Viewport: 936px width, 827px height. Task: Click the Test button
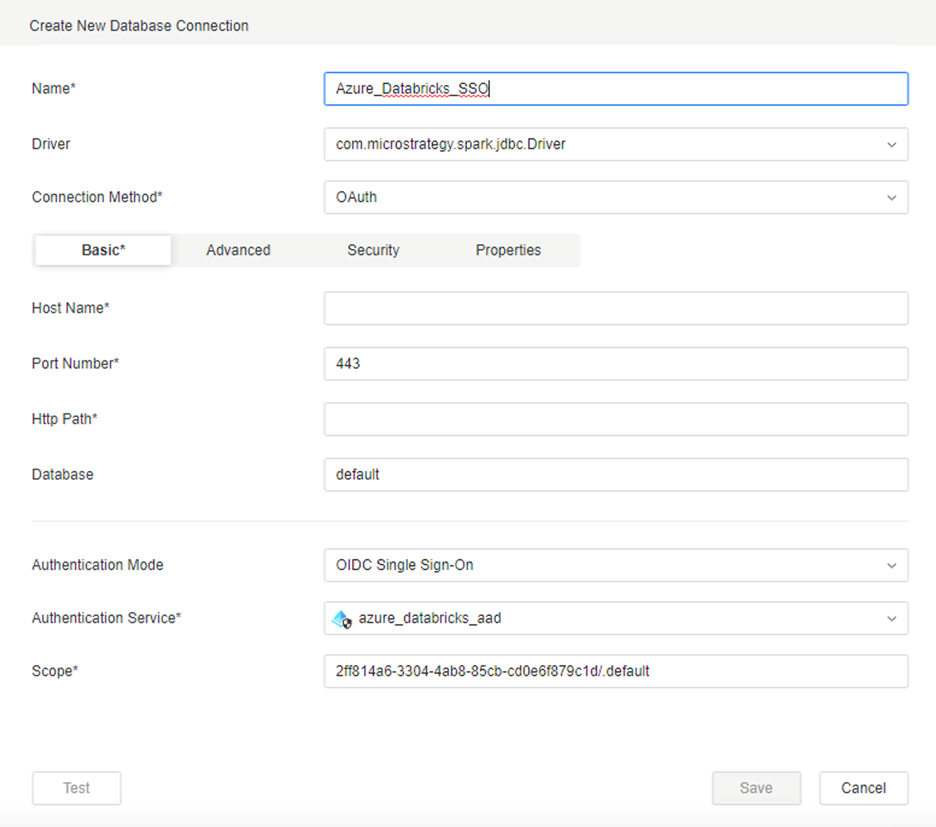click(77, 788)
